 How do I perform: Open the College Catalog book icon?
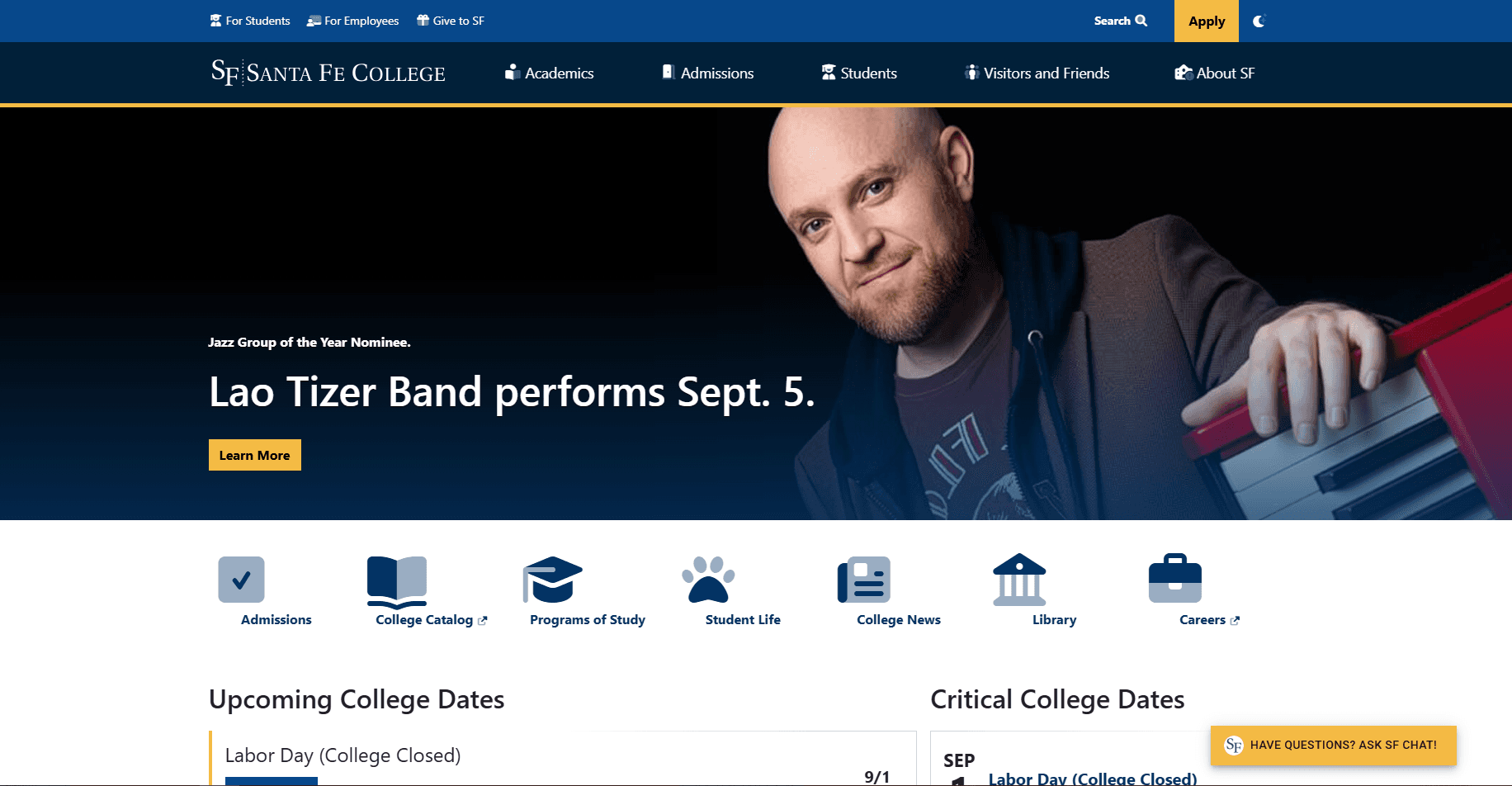(397, 580)
